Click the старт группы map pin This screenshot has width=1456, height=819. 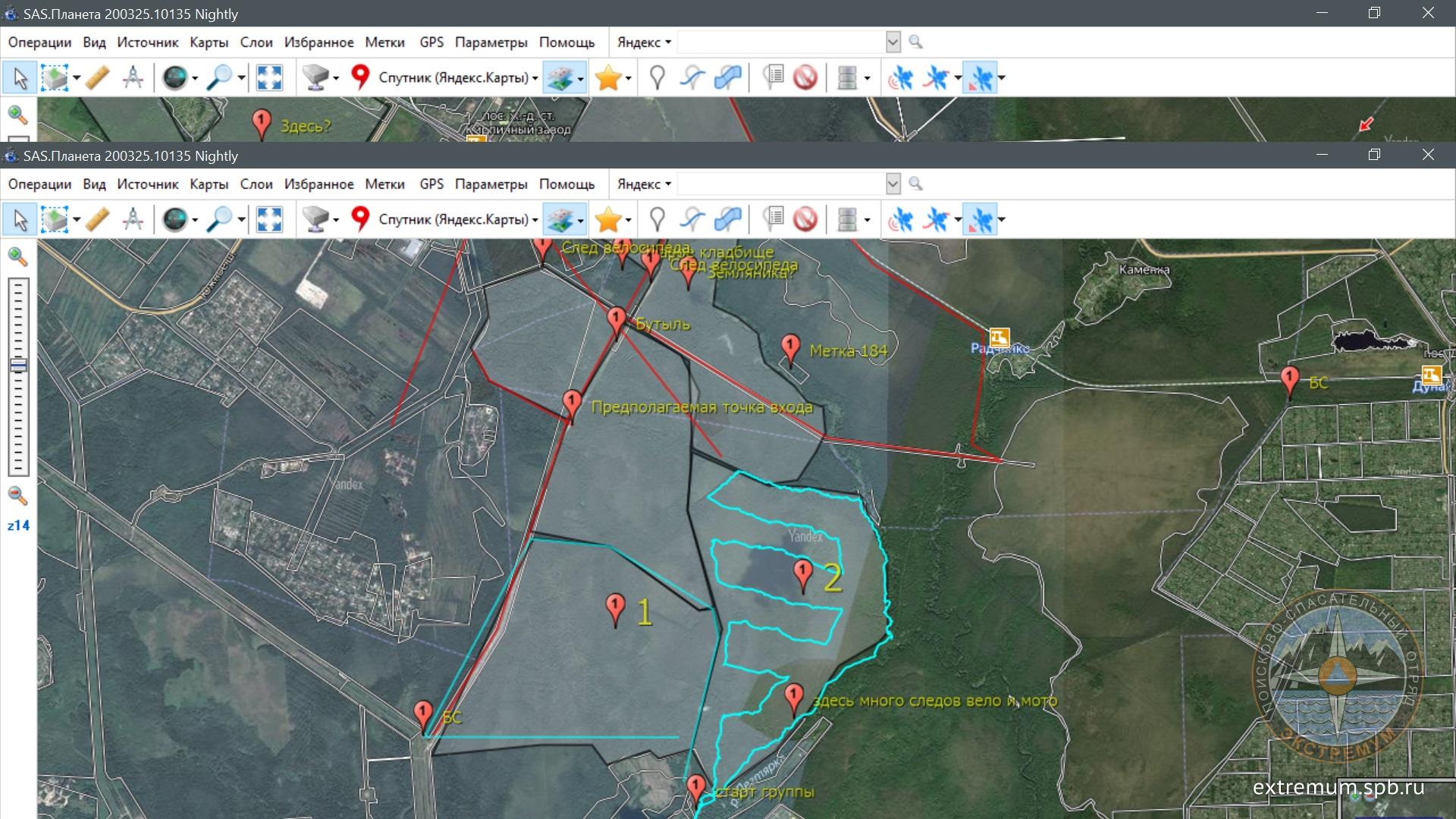(x=695, y=788)
